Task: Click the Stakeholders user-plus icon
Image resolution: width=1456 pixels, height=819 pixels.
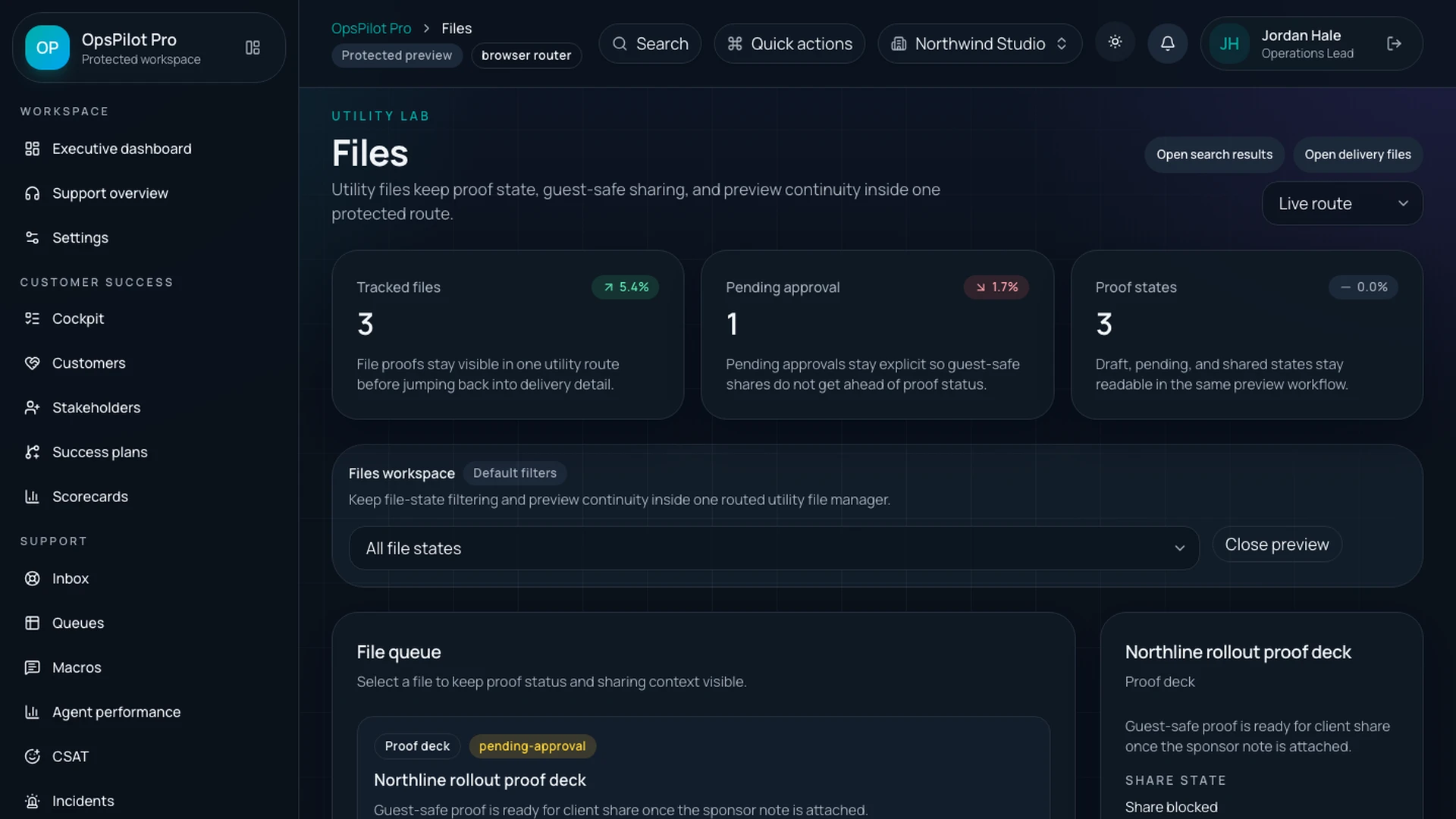Action: [x=32, y=408]
